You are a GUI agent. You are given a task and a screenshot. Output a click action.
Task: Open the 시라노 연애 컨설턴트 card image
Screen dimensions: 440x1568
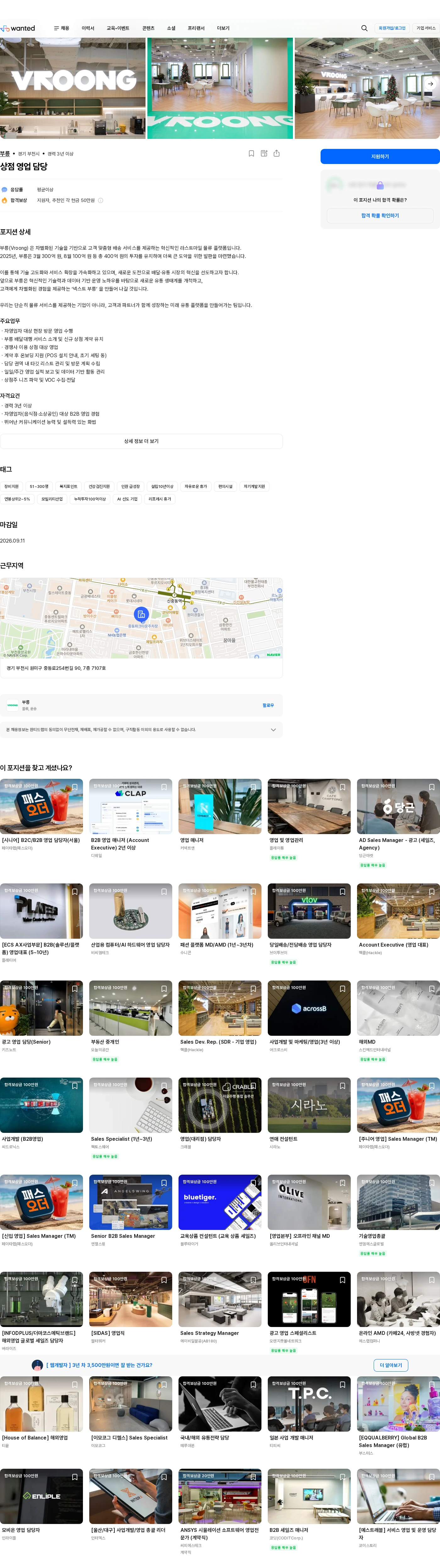(x=309, y=1105)
